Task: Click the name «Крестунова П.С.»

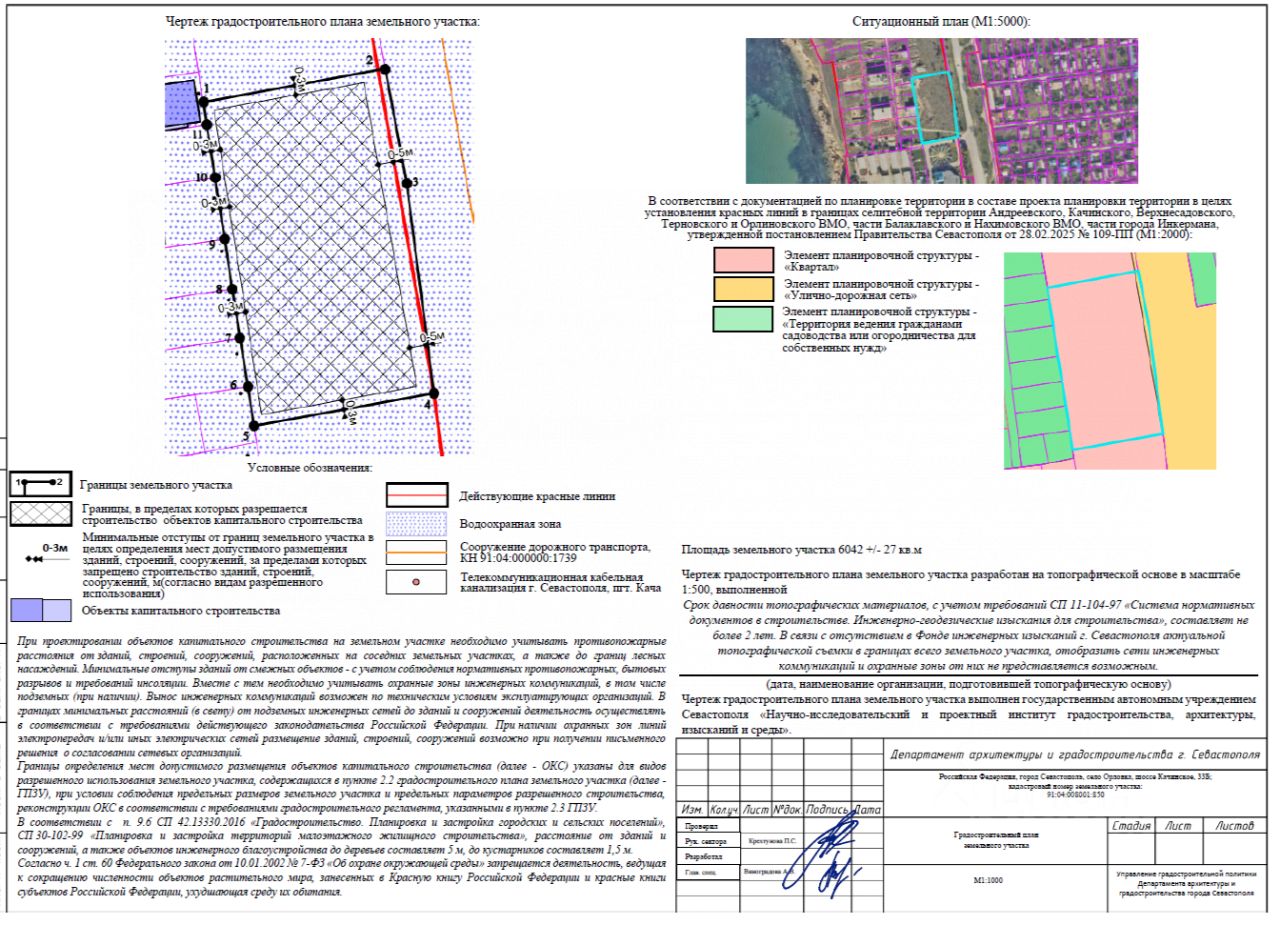Action: tap(773, 842)
